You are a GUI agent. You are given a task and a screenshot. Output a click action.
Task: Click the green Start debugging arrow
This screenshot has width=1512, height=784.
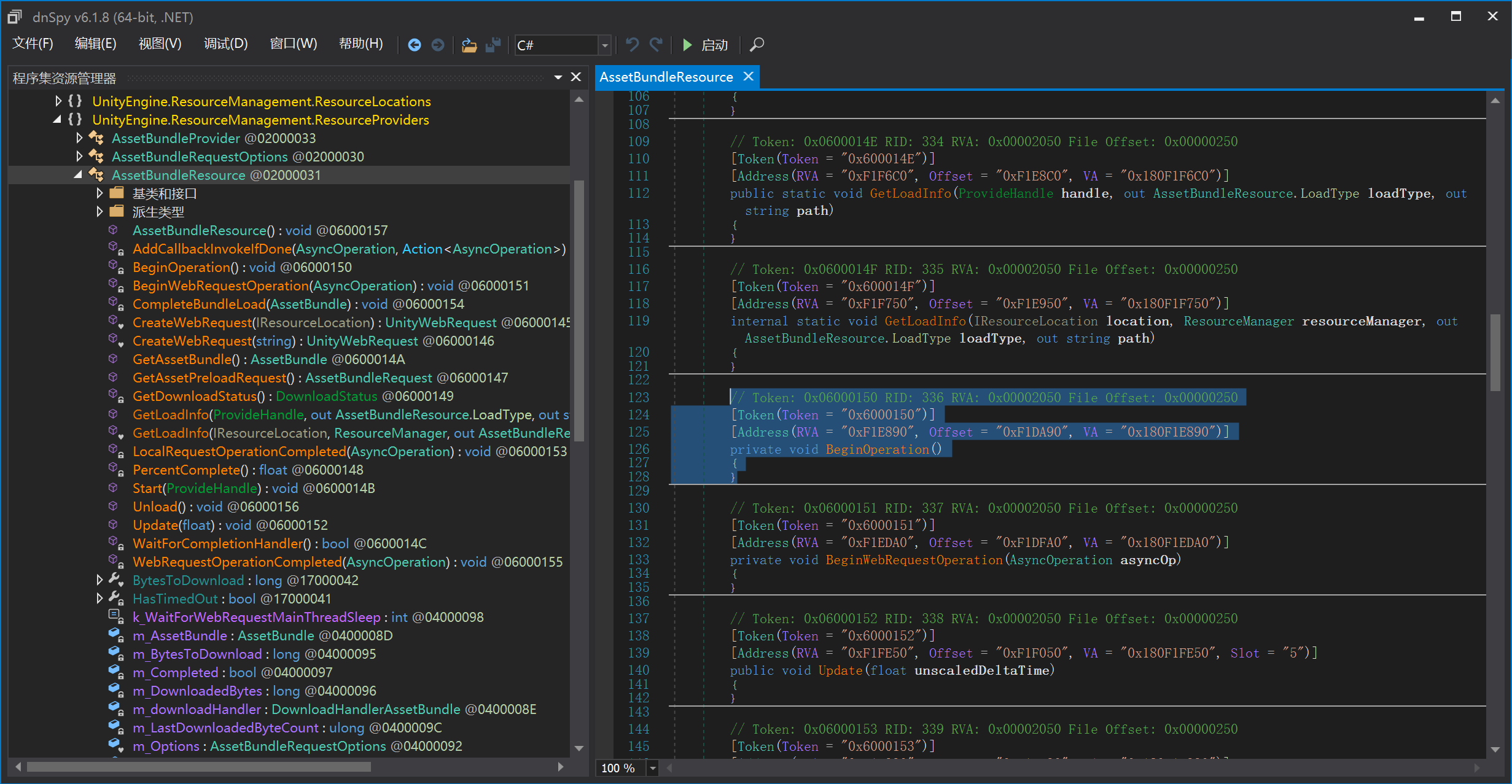[x=687, y=45]
